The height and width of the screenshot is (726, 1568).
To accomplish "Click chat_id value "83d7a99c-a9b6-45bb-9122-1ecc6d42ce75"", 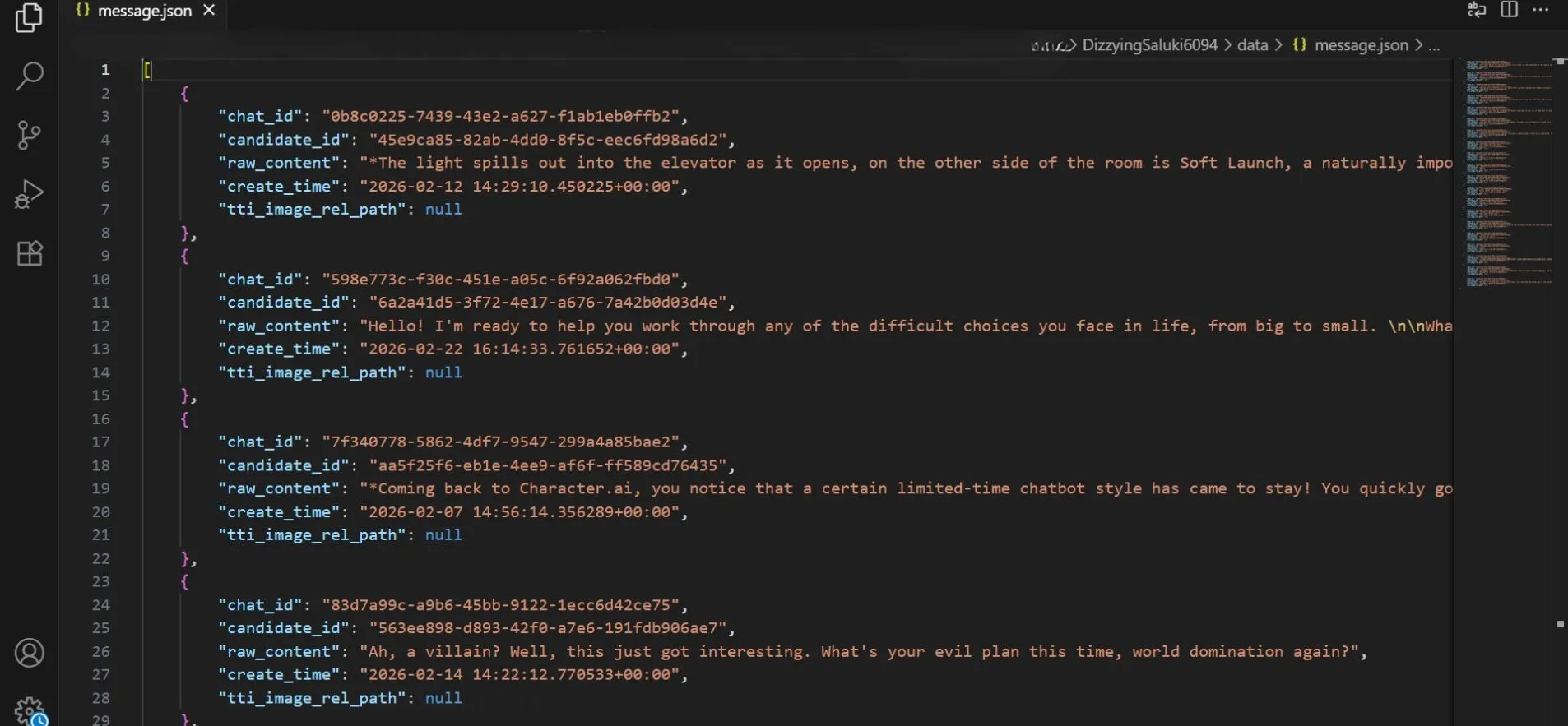I will click(501, 604).
